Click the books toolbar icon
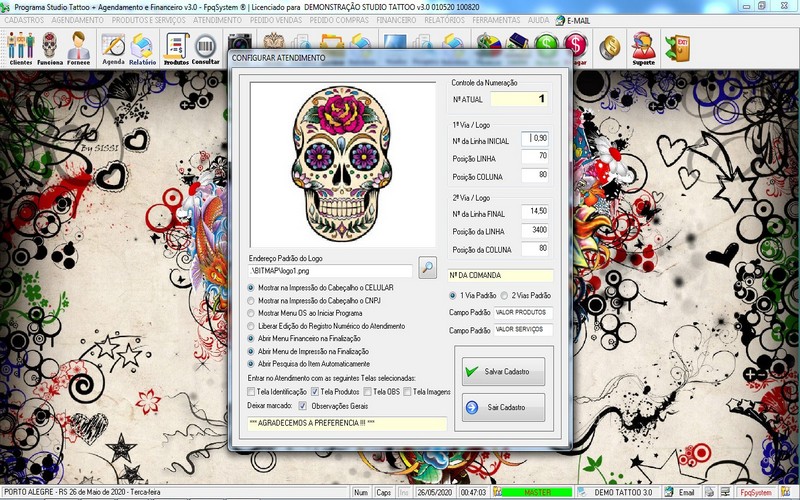Viewport: 800px width, 500px height. [517, 42]
